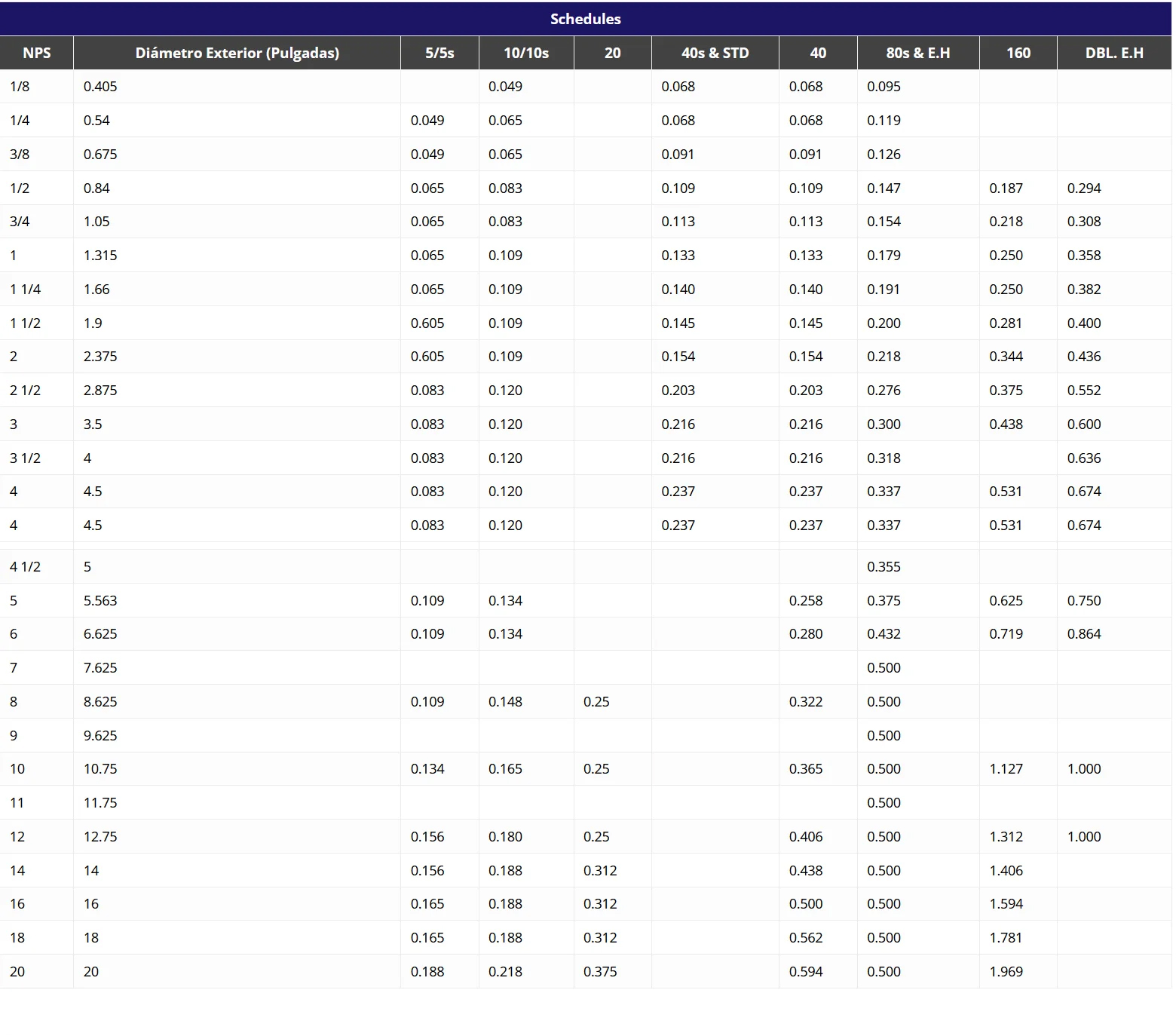The width and height of the screenshot is (1176, 1036).
Task: Click the 1.969 value in column 160
Action: (1006, 972)
